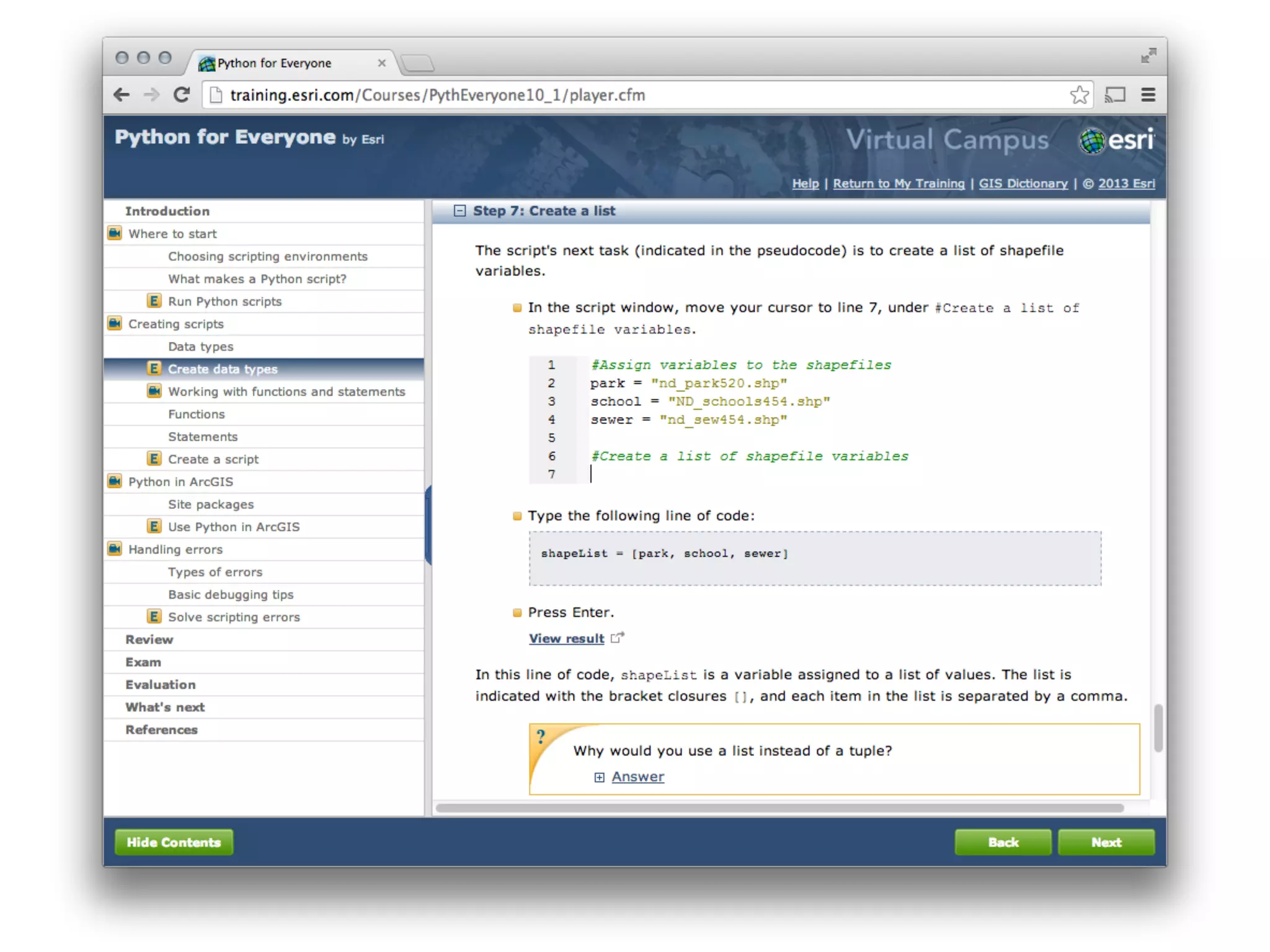Click the browser back arrow
The width and height of the screenshot is (1270, 952).
point(122,95)
